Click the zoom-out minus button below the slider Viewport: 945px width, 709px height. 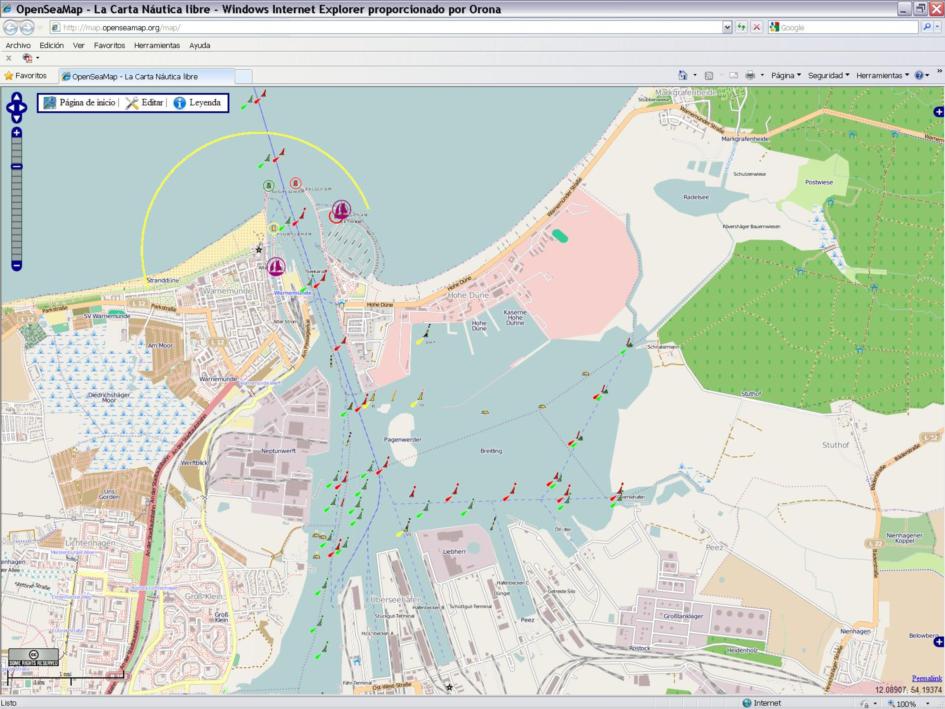[17, 265]
